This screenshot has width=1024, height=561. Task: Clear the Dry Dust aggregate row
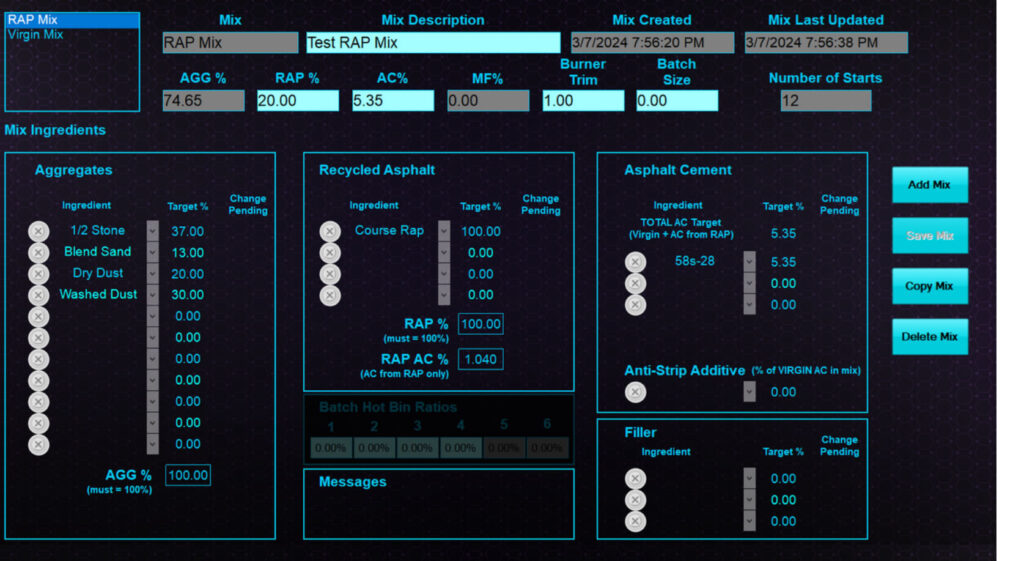tap(39, 274)
